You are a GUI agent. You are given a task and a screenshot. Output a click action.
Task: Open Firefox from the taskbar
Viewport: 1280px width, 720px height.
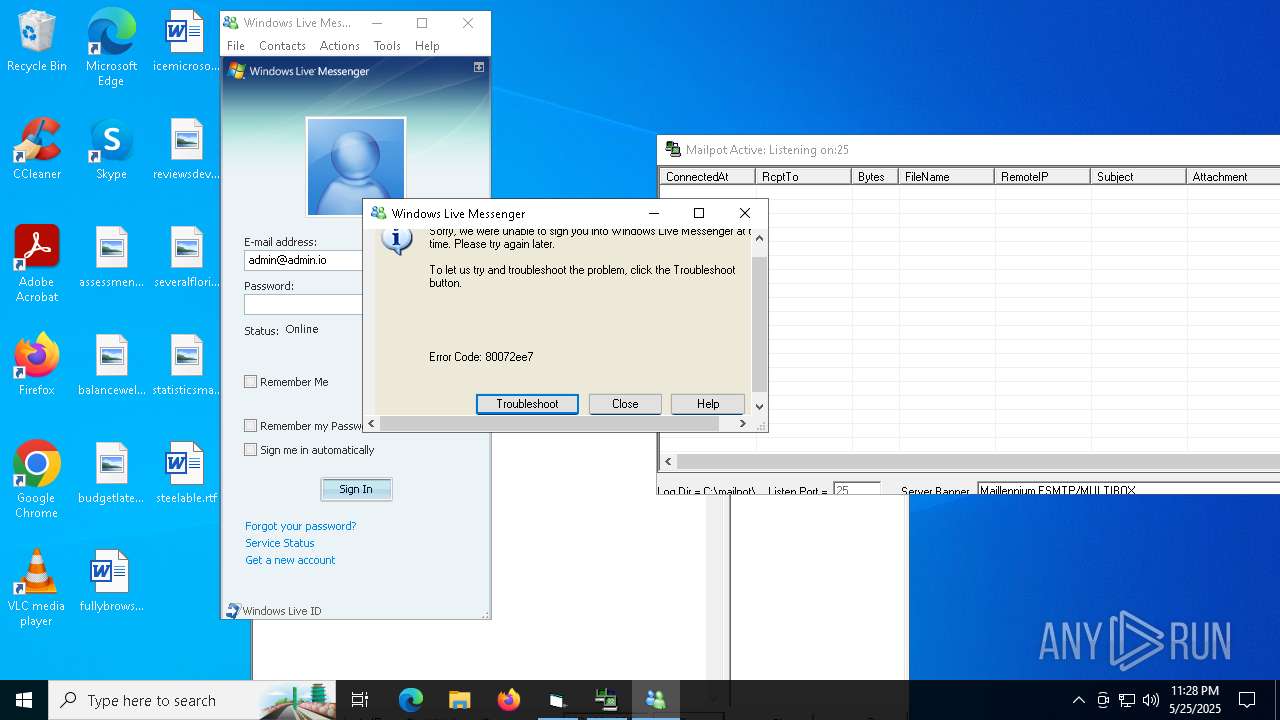508,700
